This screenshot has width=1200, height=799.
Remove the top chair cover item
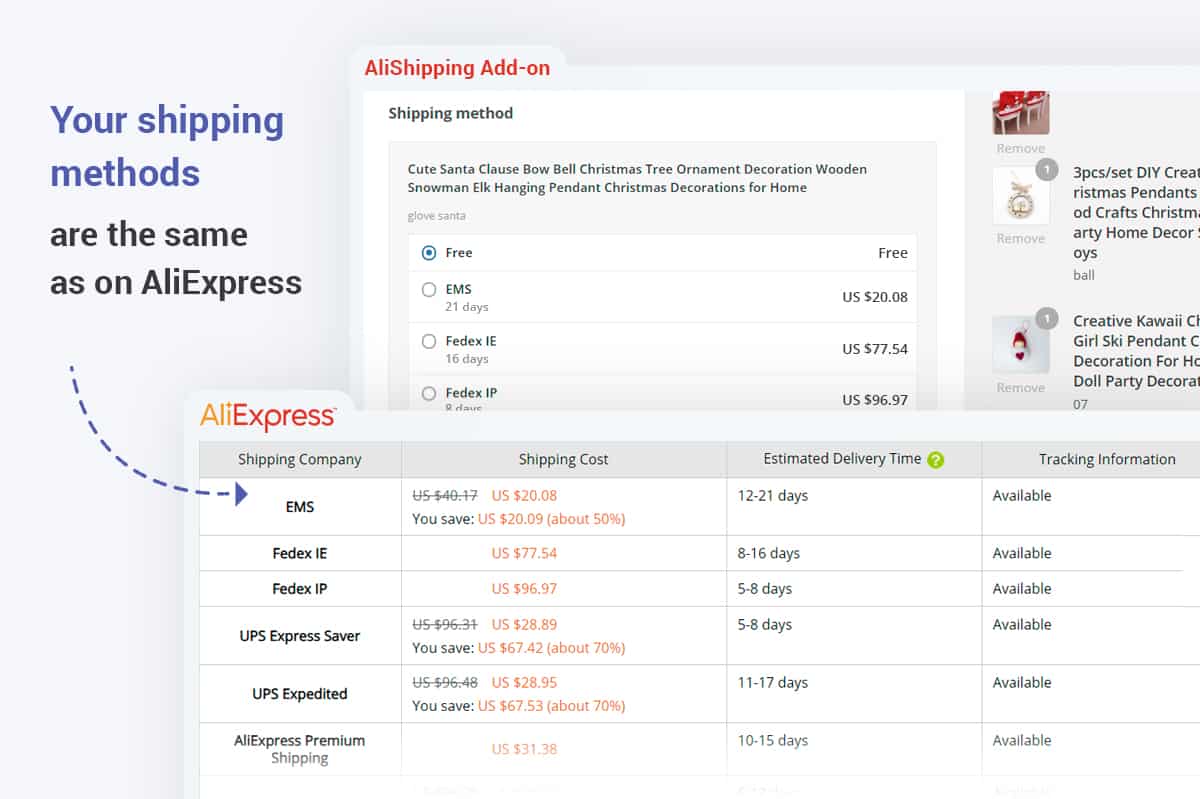pyautogui.click(x=1020, y=149)
